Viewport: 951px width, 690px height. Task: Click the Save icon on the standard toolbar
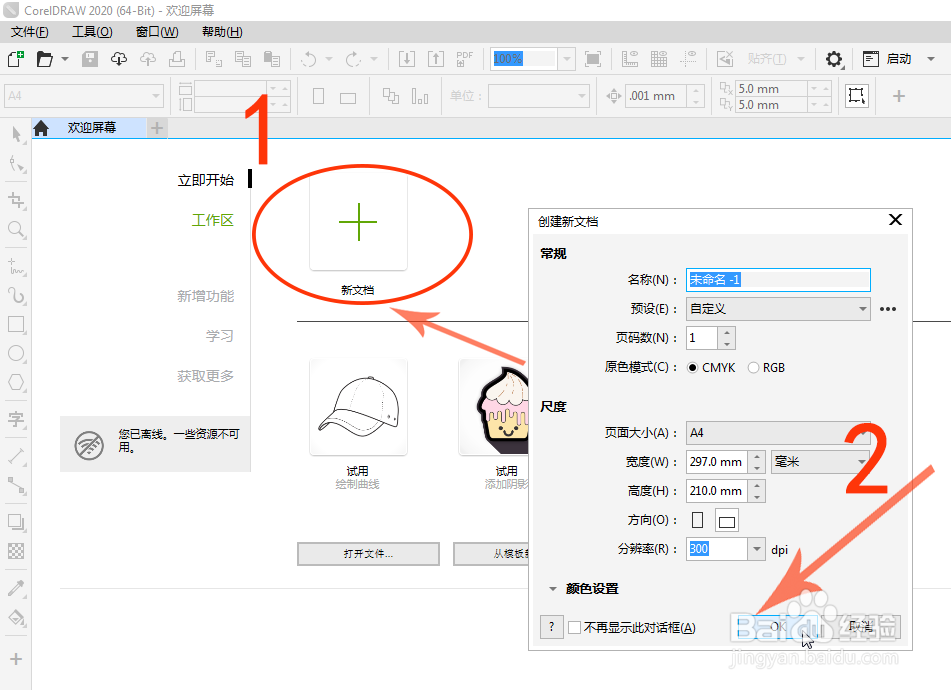click(90, 59)
